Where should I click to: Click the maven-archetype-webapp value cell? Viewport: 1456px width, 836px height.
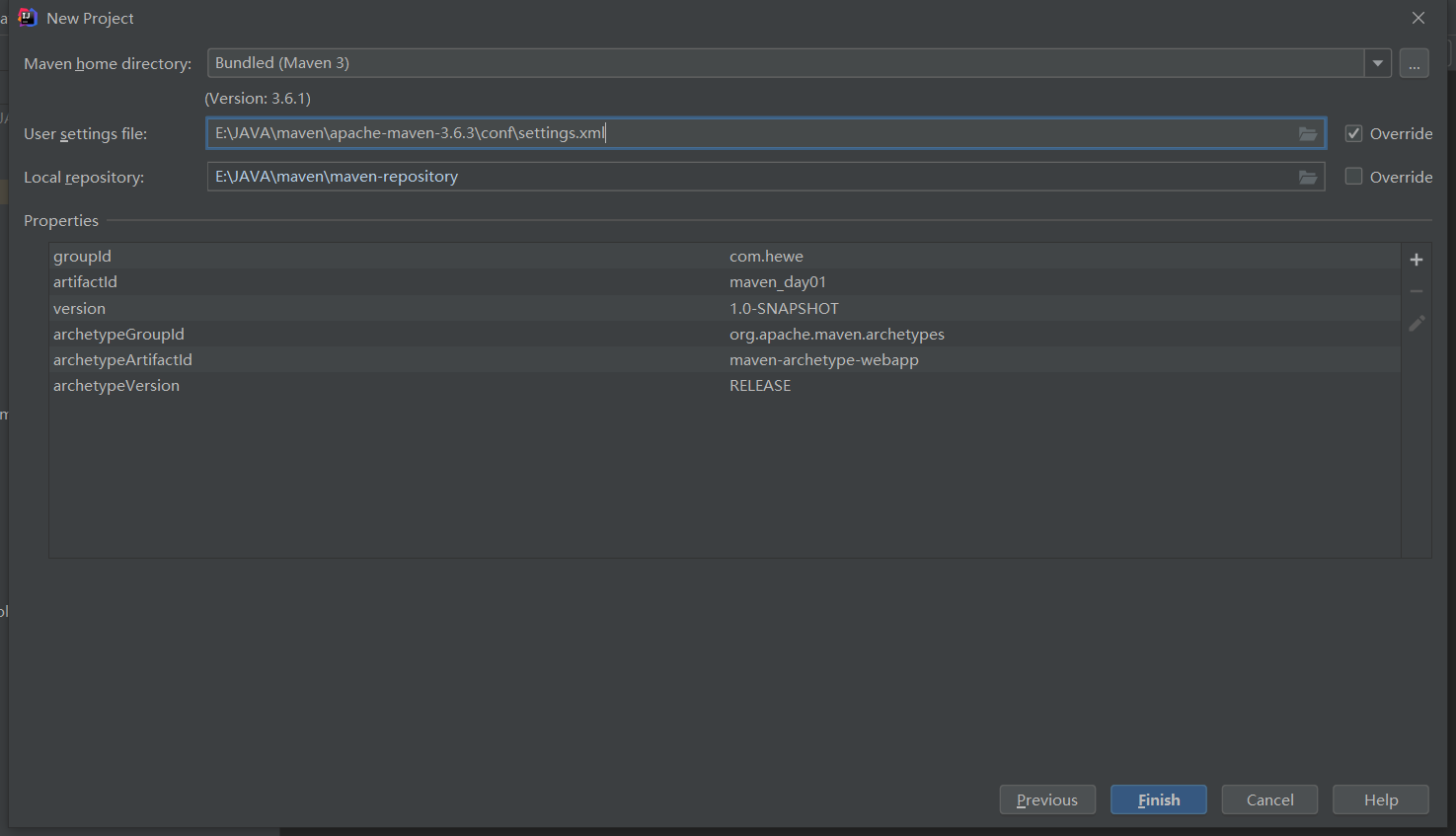click(824, 359)
